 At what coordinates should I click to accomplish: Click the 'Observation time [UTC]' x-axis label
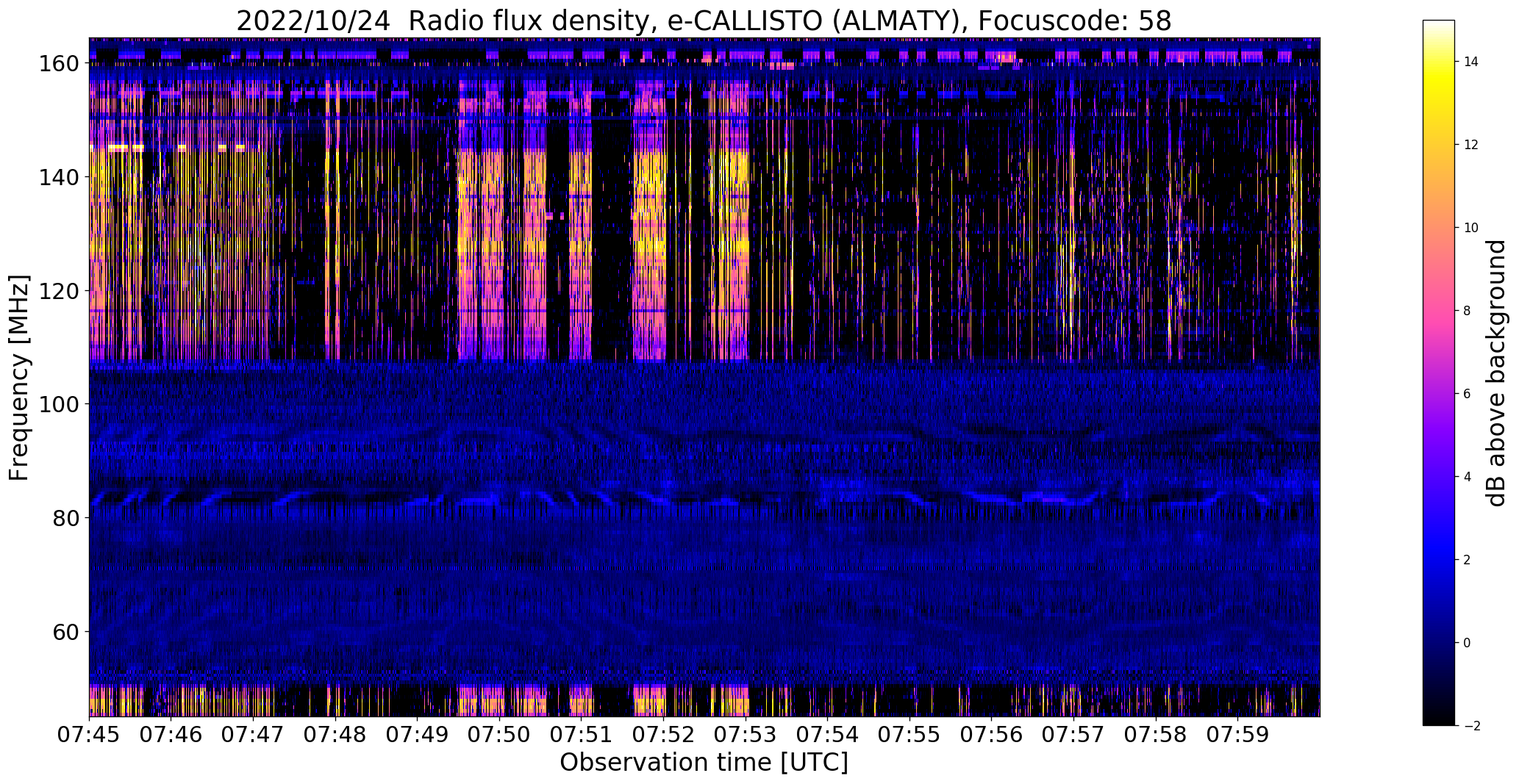tap(704, 763)
